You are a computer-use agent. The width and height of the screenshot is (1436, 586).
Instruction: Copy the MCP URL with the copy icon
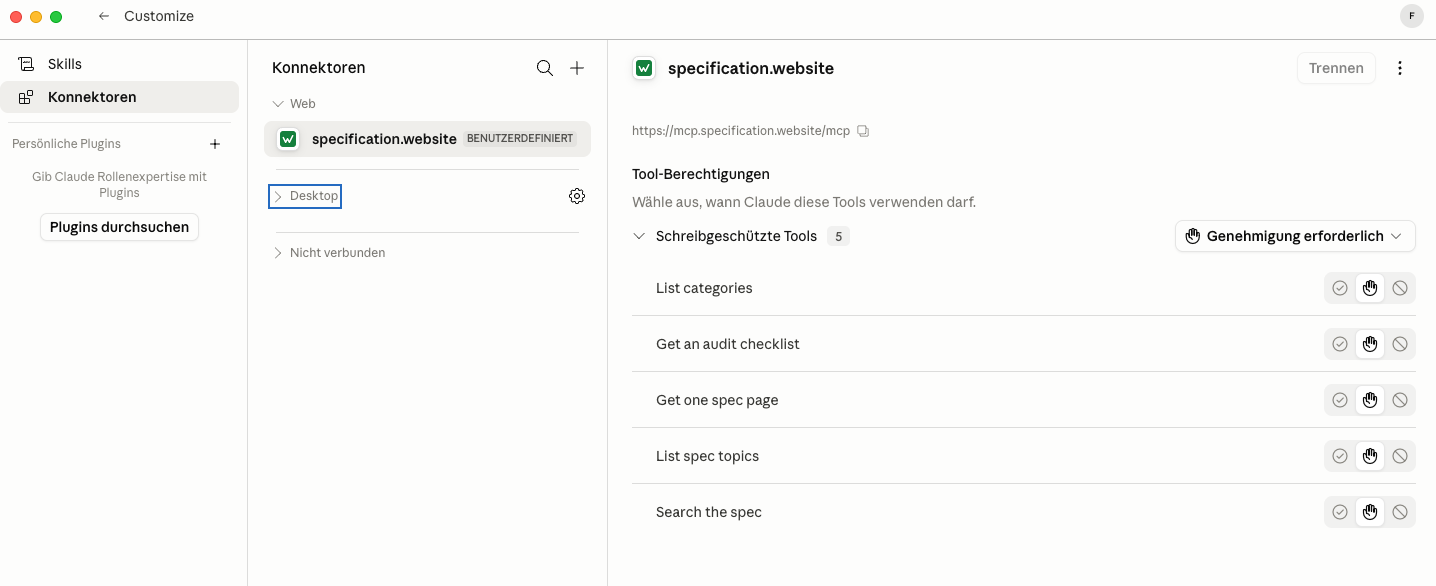coord(863,131)
